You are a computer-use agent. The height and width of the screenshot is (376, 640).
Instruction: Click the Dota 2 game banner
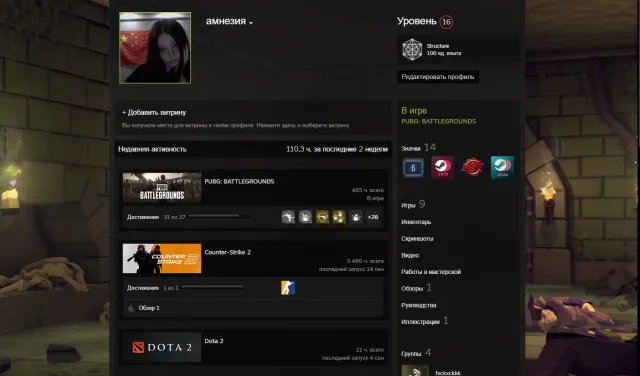click(162, 347)
